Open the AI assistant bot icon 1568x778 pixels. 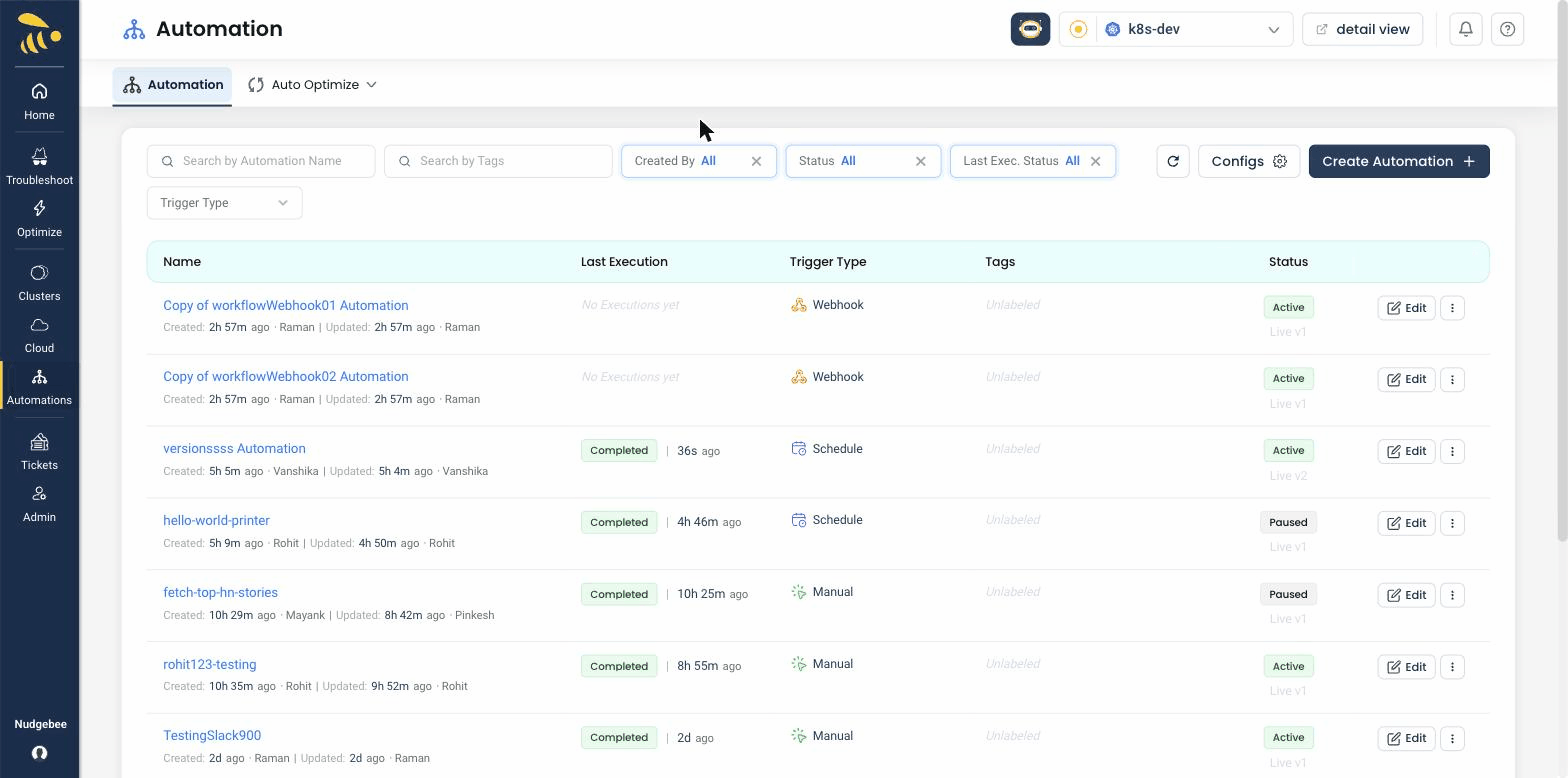click(x=1030, y=29)
